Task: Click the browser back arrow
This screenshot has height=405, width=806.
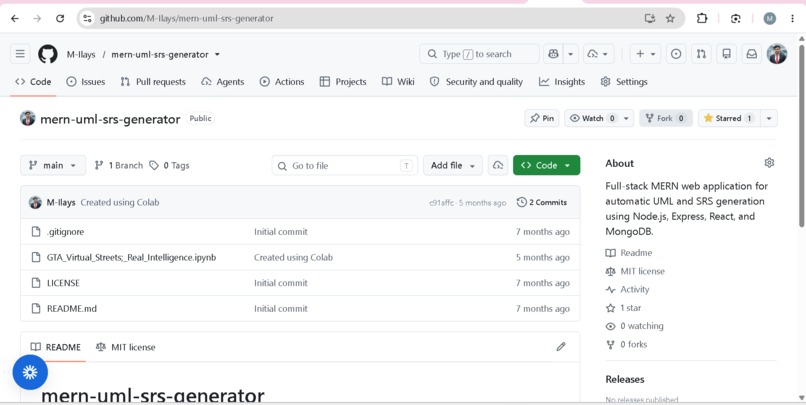Action: click(15, 19)
